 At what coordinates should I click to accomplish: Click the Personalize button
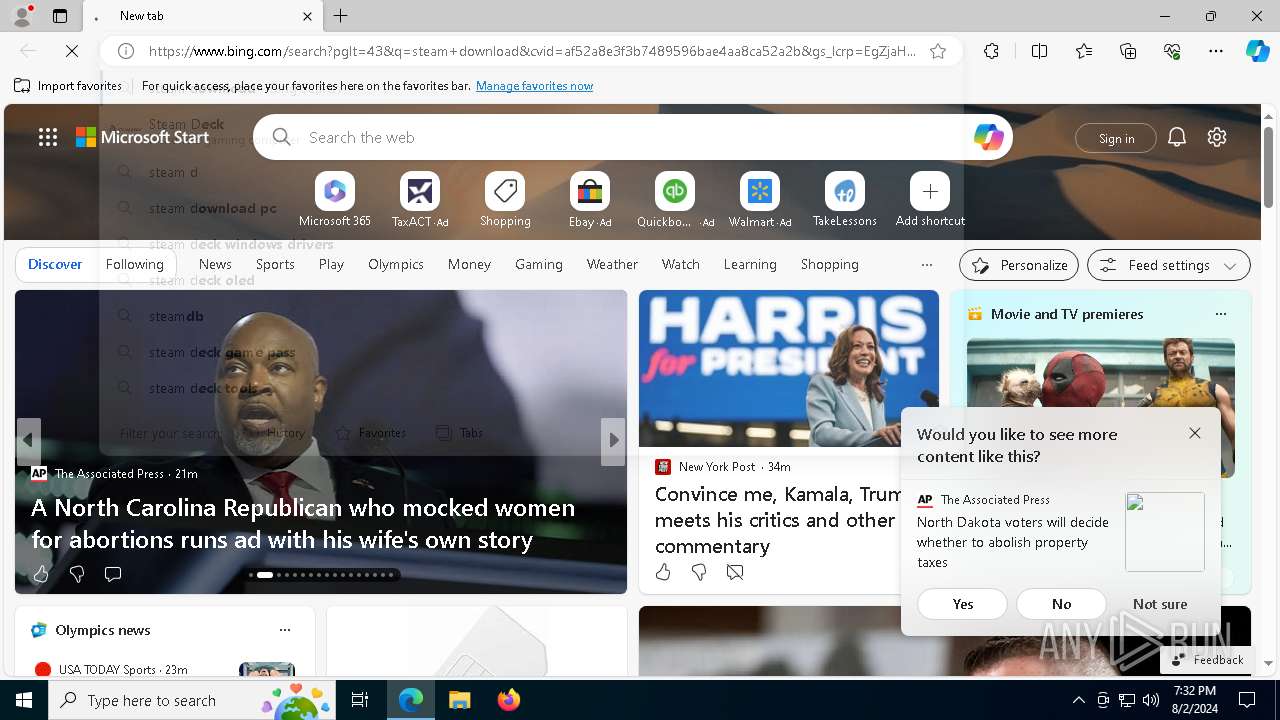click(x=1019, y=265)
